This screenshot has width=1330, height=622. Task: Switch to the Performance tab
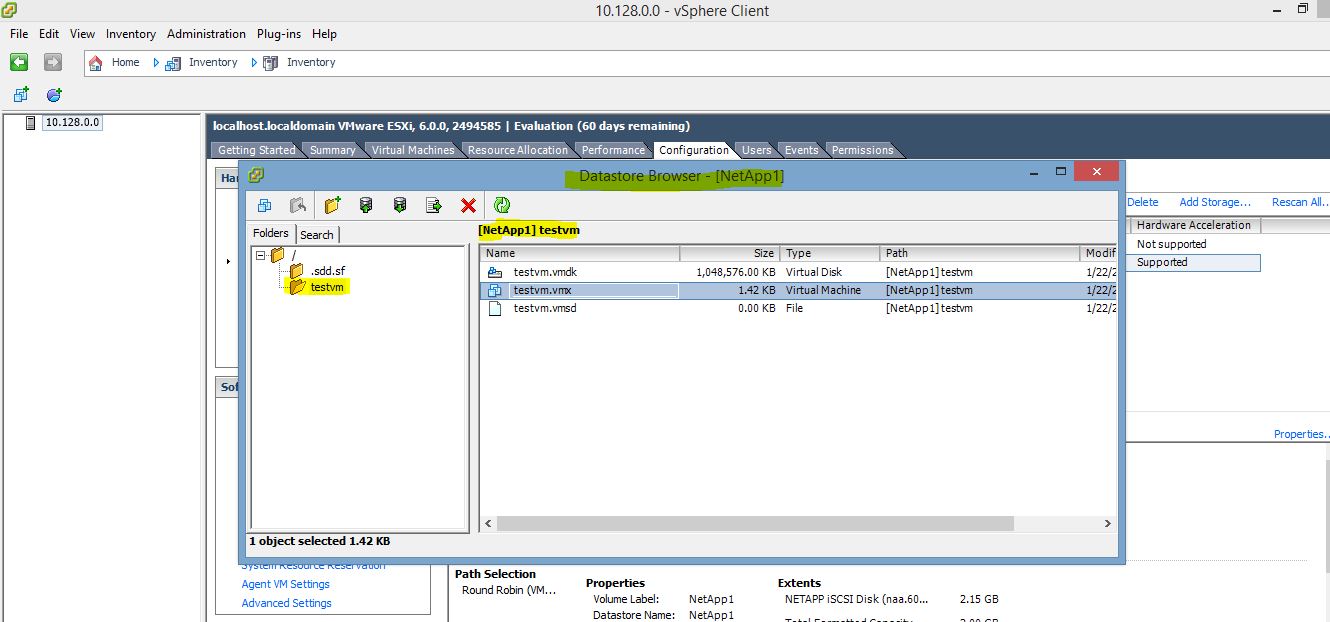(x=613, y=150)
